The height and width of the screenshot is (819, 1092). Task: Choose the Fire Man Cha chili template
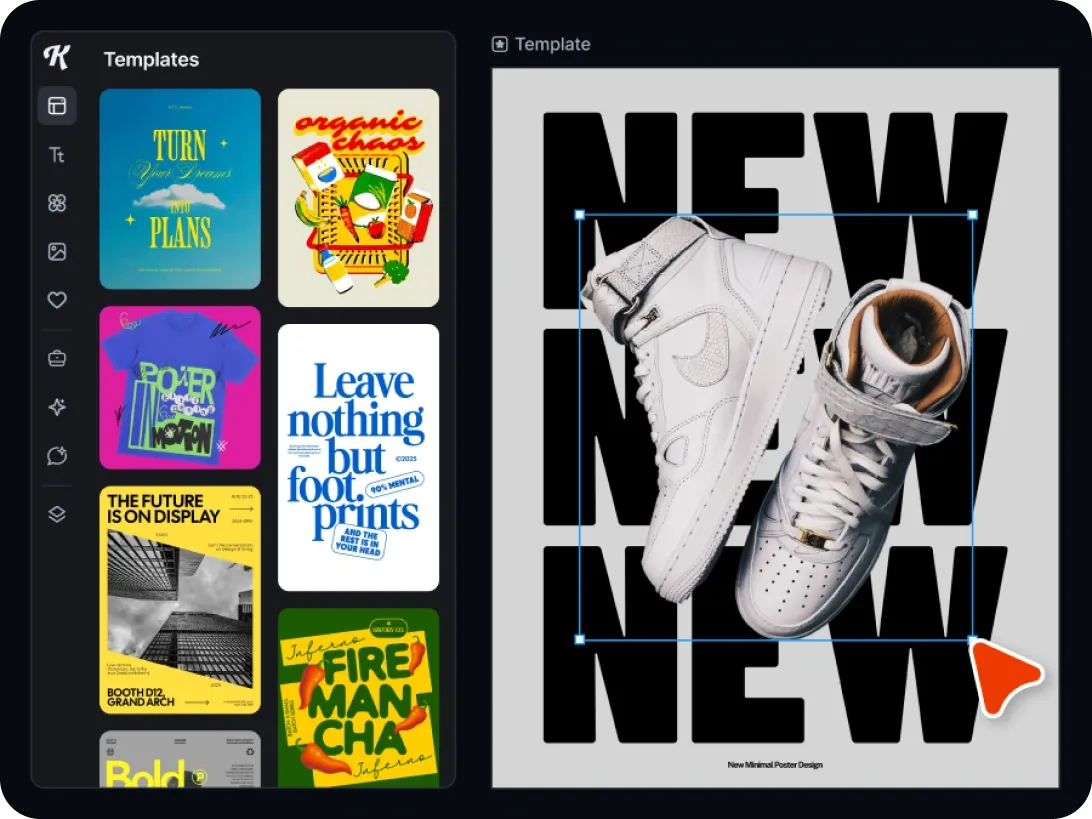pos(358,697)
